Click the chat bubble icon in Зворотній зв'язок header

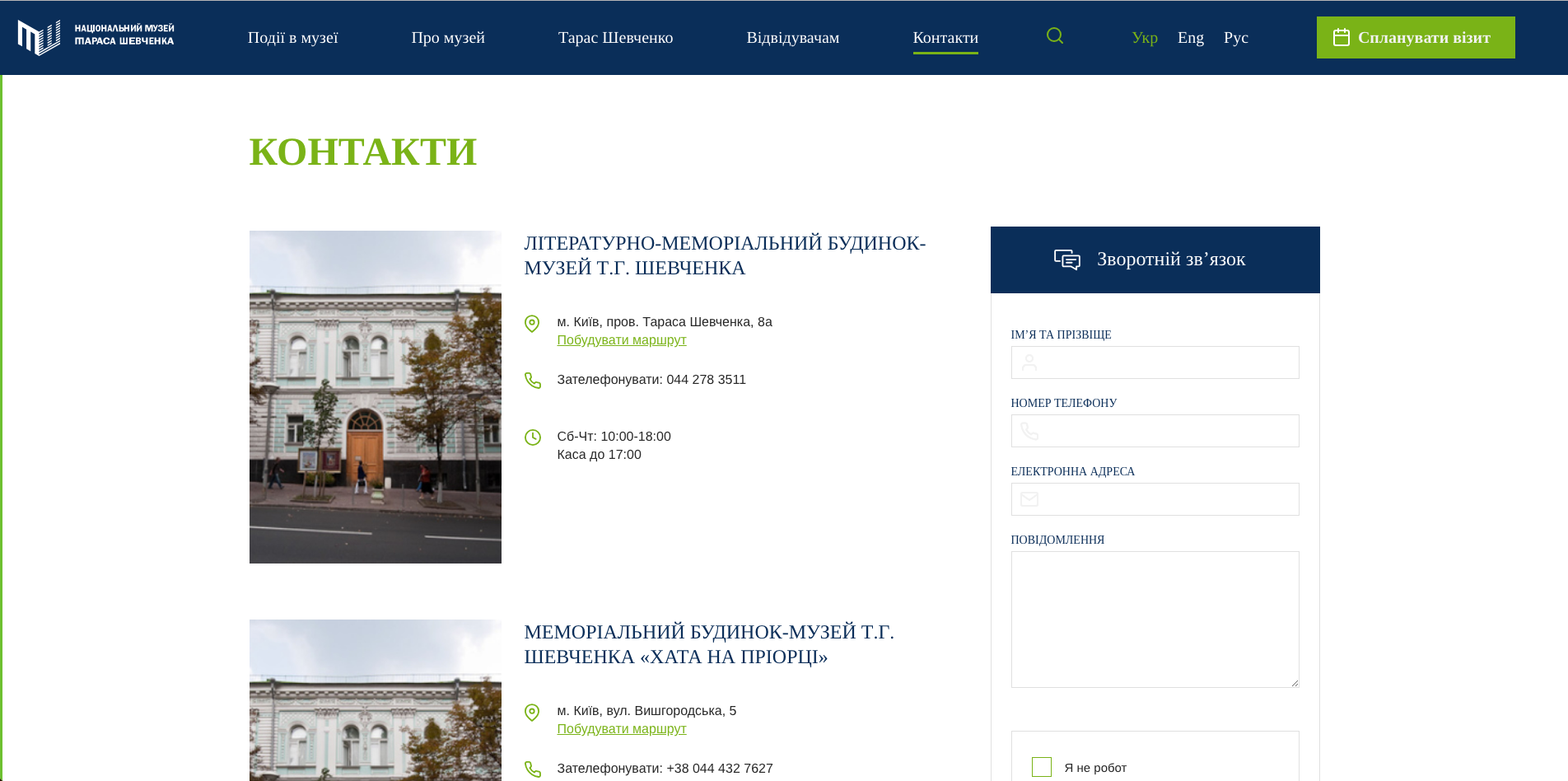pyautogui.click(x=1067, y=260)
